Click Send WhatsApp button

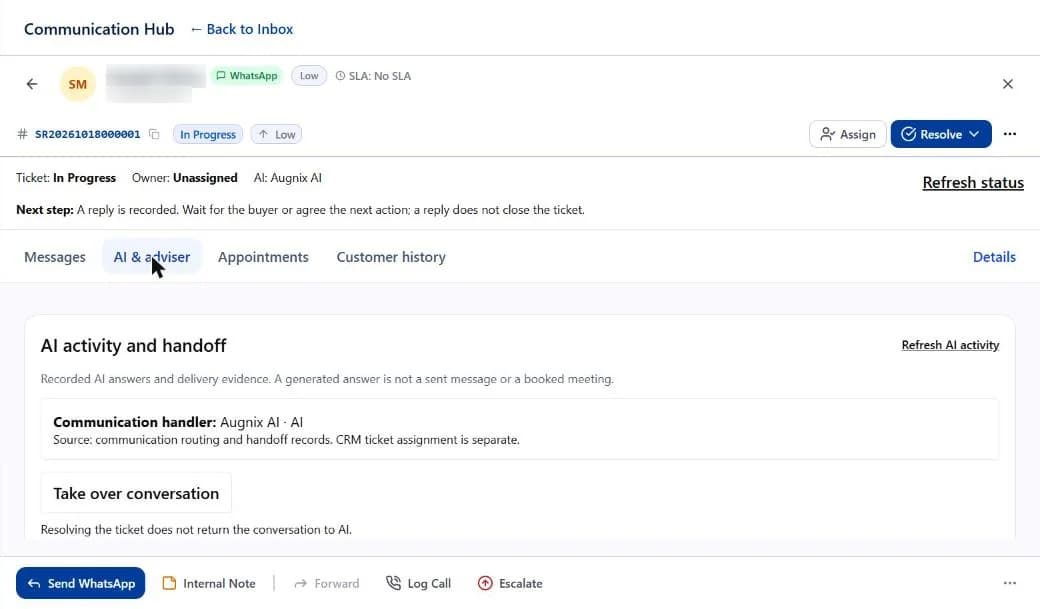(80, 583)
